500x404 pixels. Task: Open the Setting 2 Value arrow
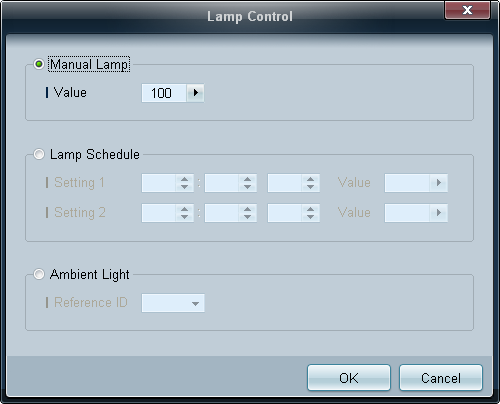pos(438,213)
